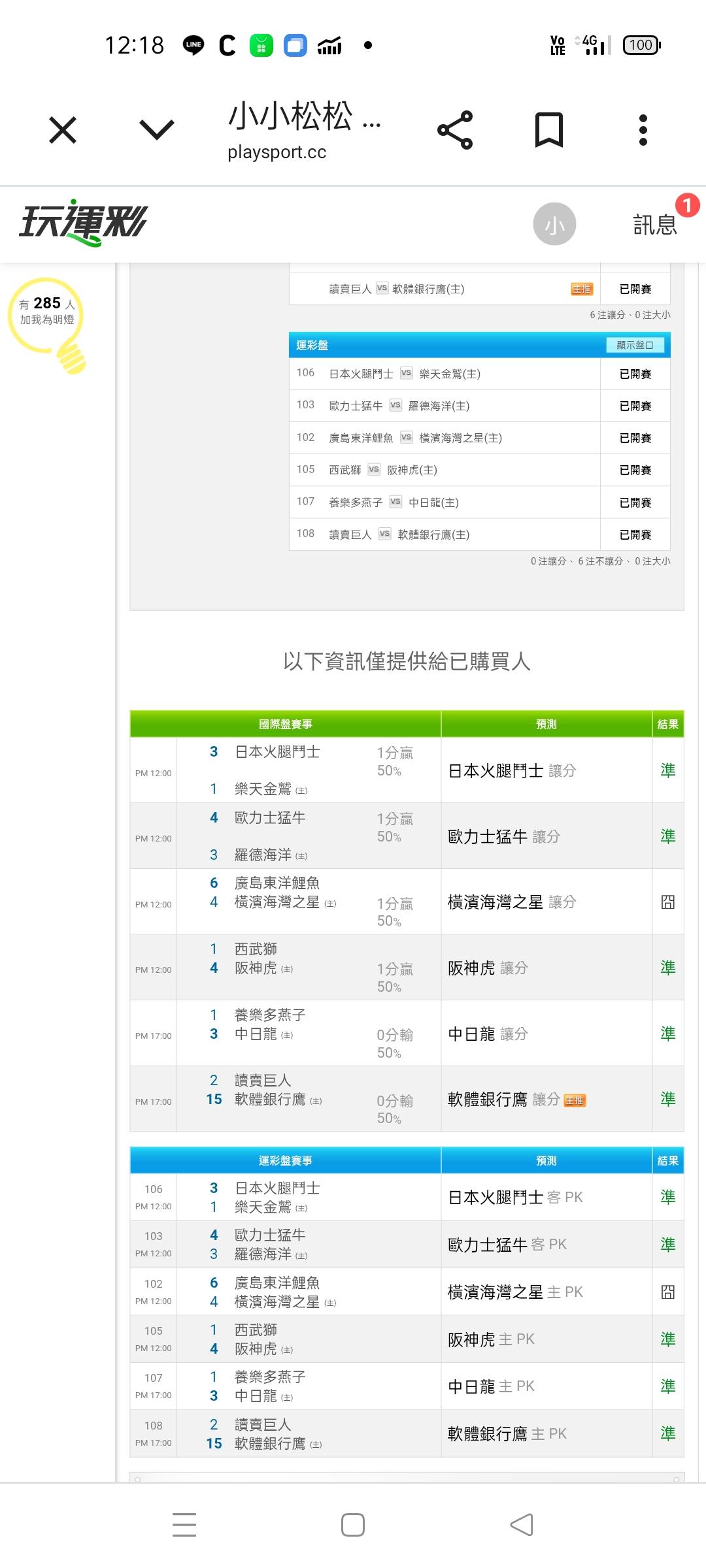Open Android recent apps menu button
The width and height of the screenshot is (706, 1568).
(x=184, y=1525)
